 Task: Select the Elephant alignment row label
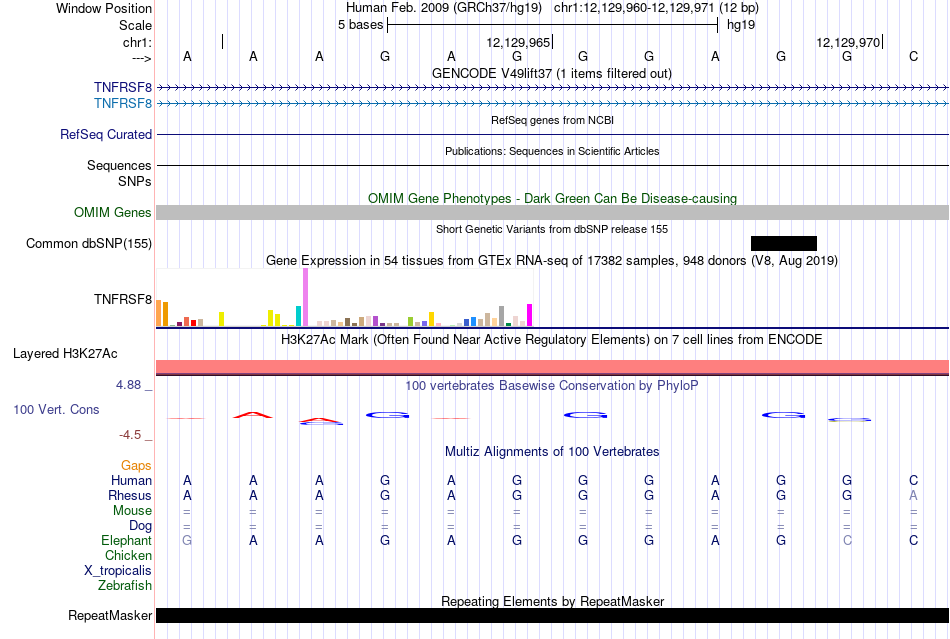click(x=126, y=540)
